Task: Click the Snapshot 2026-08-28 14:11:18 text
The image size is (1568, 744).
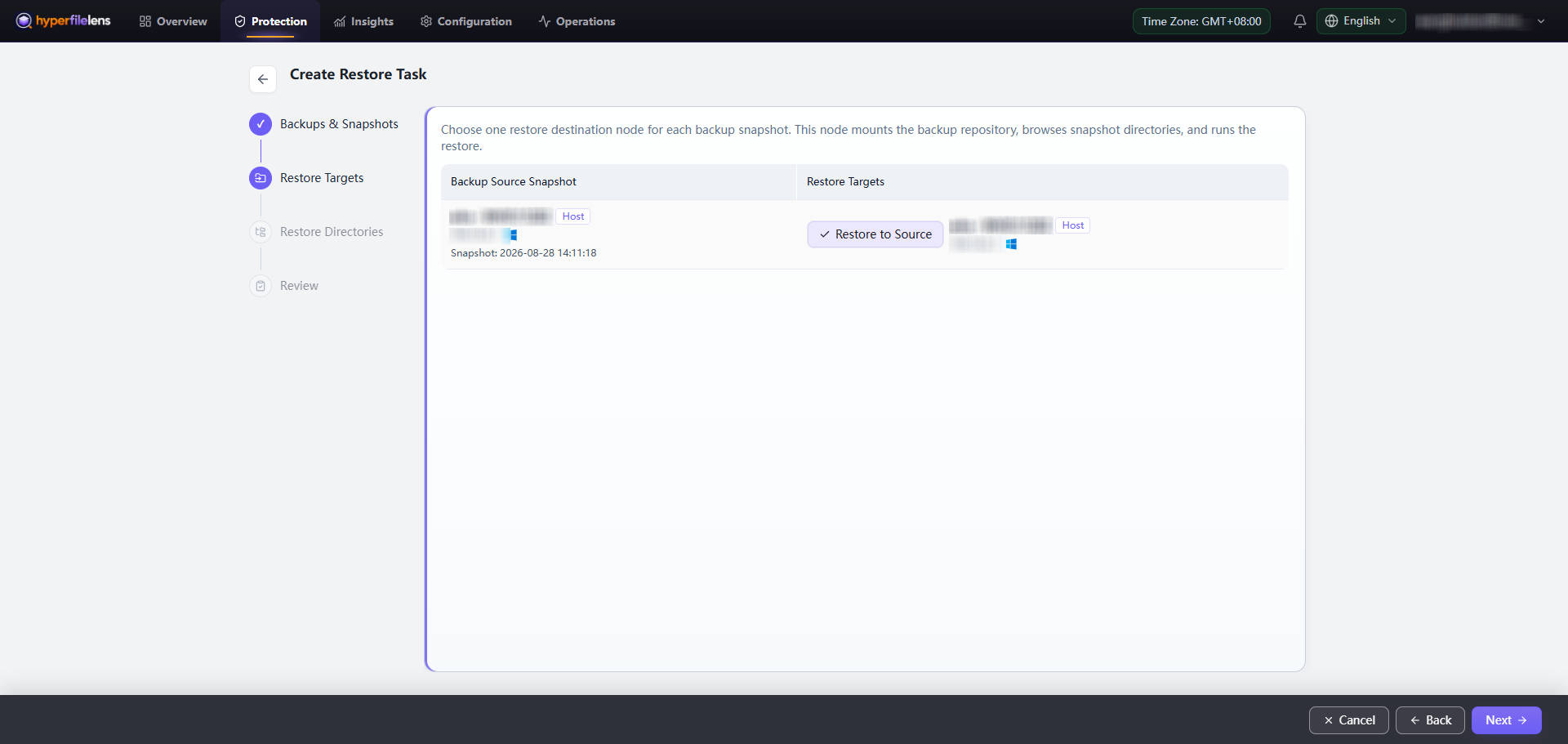Action: (523, 253)
